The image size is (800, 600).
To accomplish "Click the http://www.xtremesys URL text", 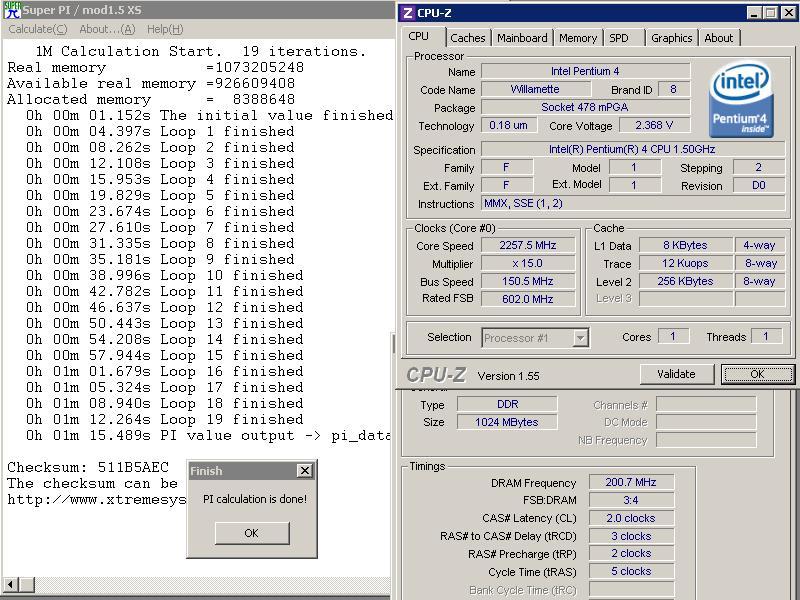I will (x=97, y=499).
